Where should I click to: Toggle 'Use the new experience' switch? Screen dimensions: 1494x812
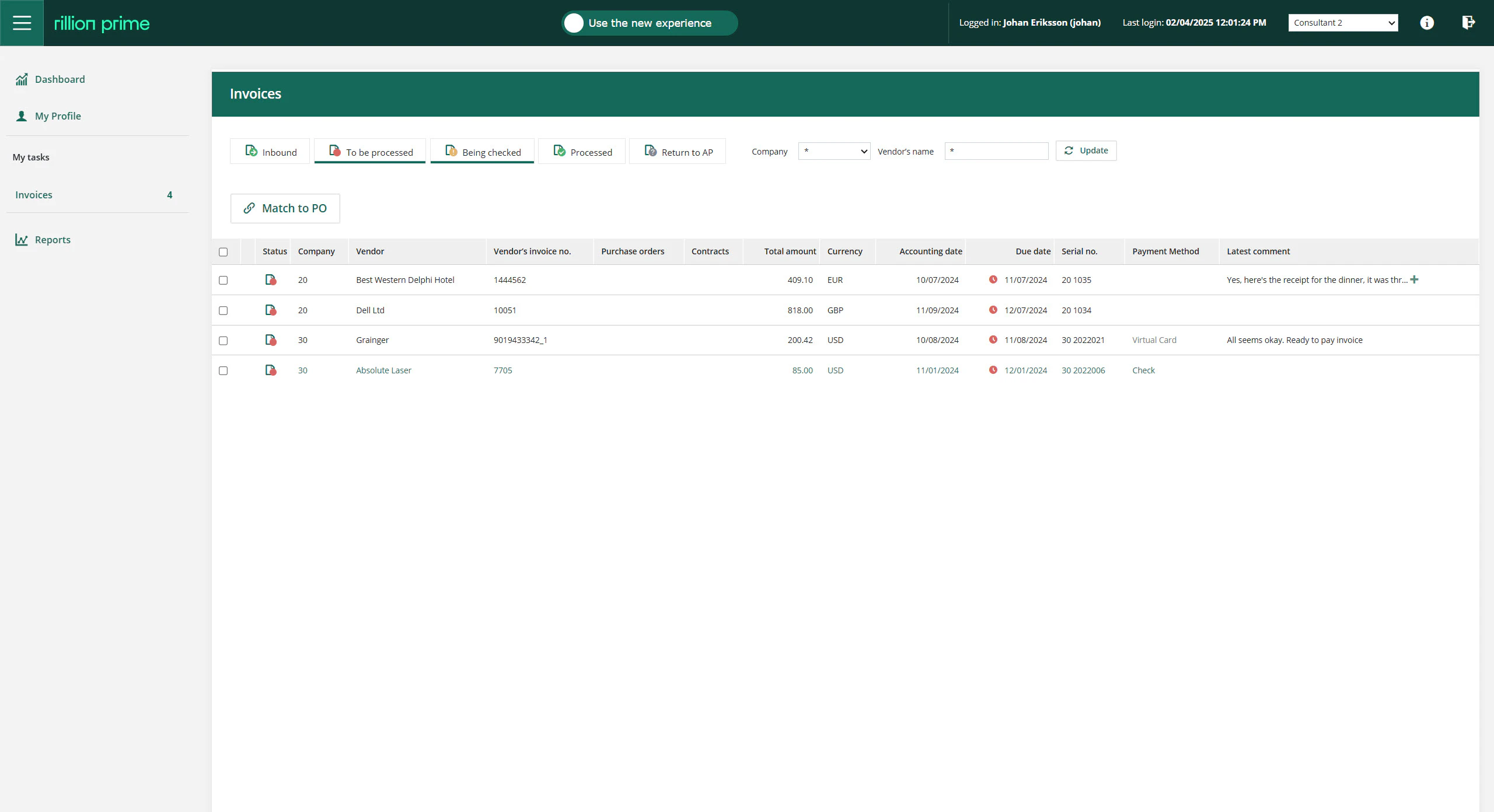click(574, 23)
